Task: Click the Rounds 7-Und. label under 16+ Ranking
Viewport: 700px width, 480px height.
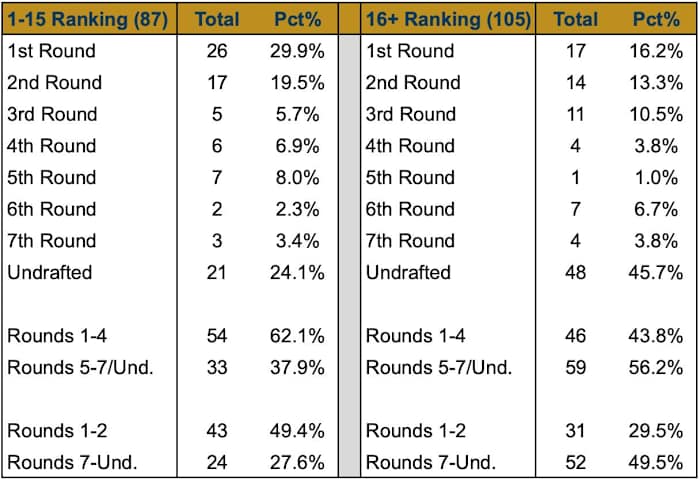Action: pyautogui.click(x=430, y=463)
